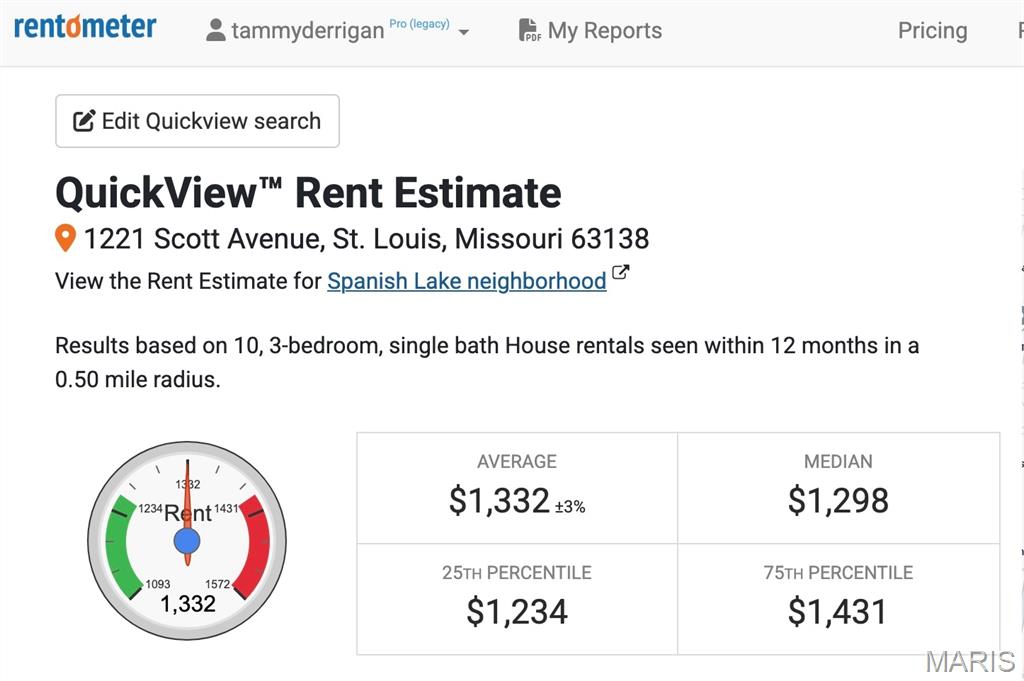Go to the Pricing page

[x=932, y=31]
